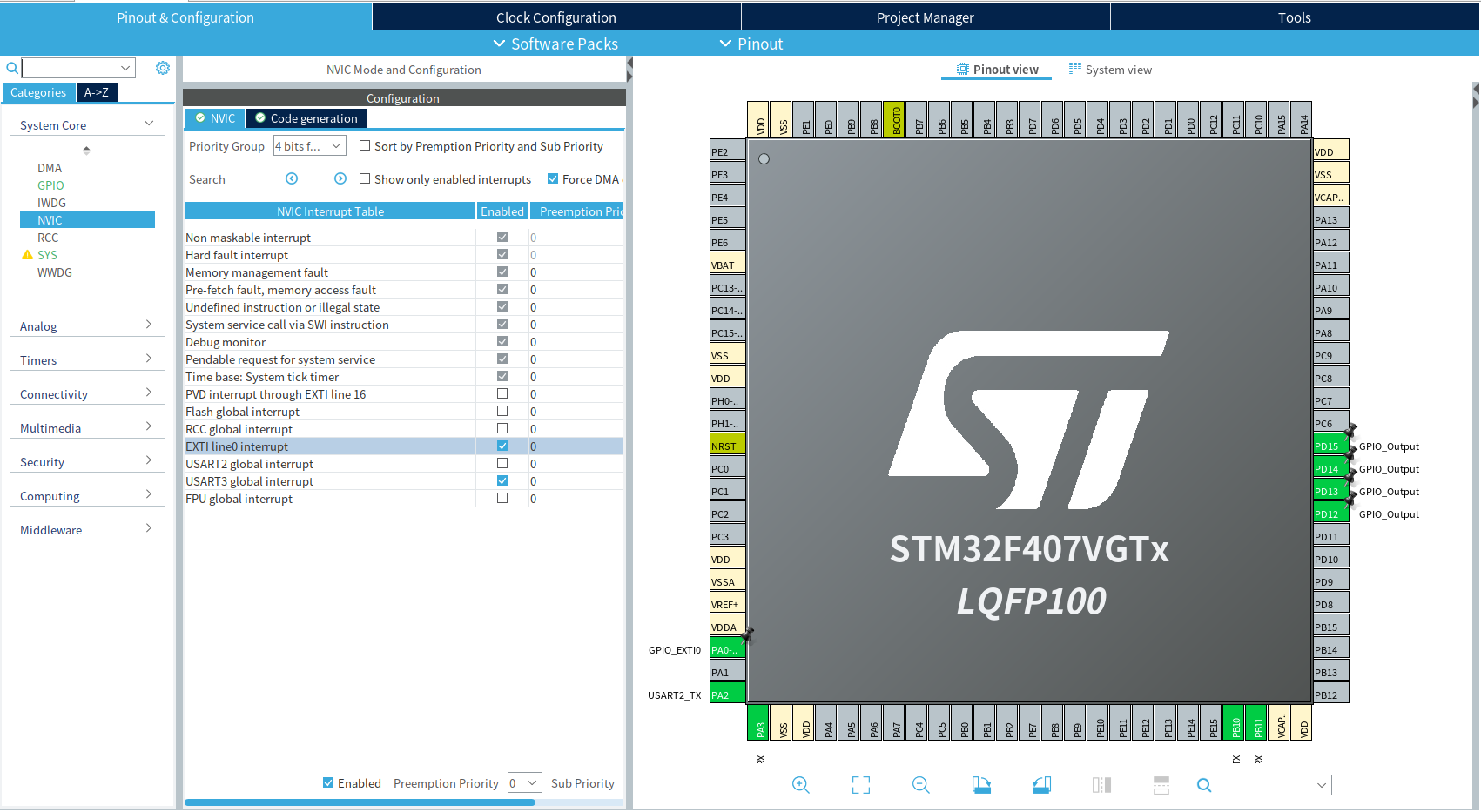Select the green PB10 pin
1481x812 pixels.
pyautogui.click(x=1234, y=723)
